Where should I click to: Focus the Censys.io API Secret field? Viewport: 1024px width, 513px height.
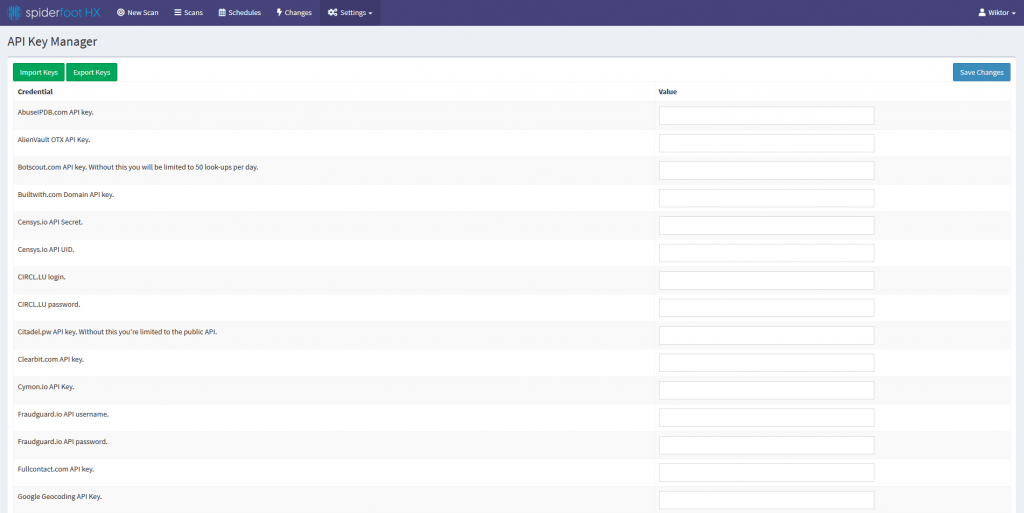766,225
